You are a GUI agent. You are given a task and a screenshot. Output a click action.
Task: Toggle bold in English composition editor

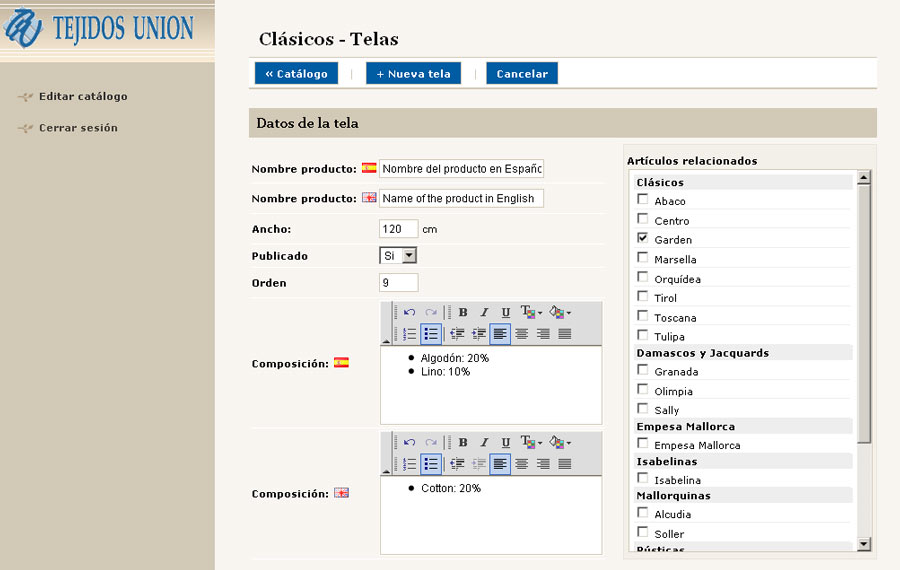463,443
